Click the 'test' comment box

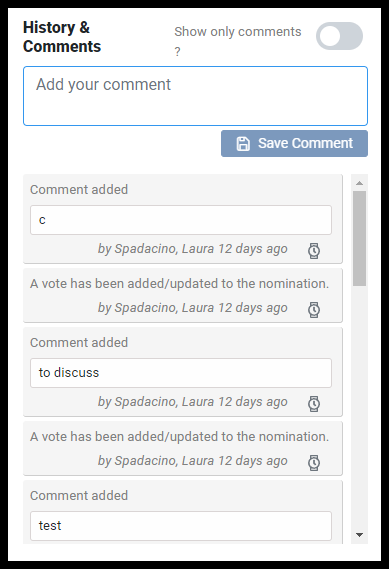point(181,526)
